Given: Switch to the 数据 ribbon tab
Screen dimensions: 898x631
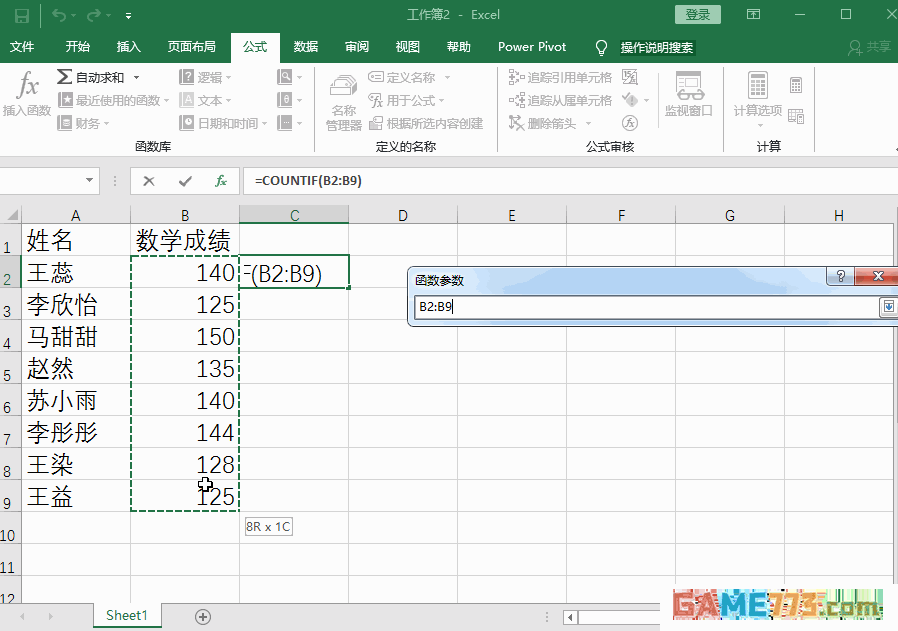Looking at the screenshot, I should click(306, 47).
